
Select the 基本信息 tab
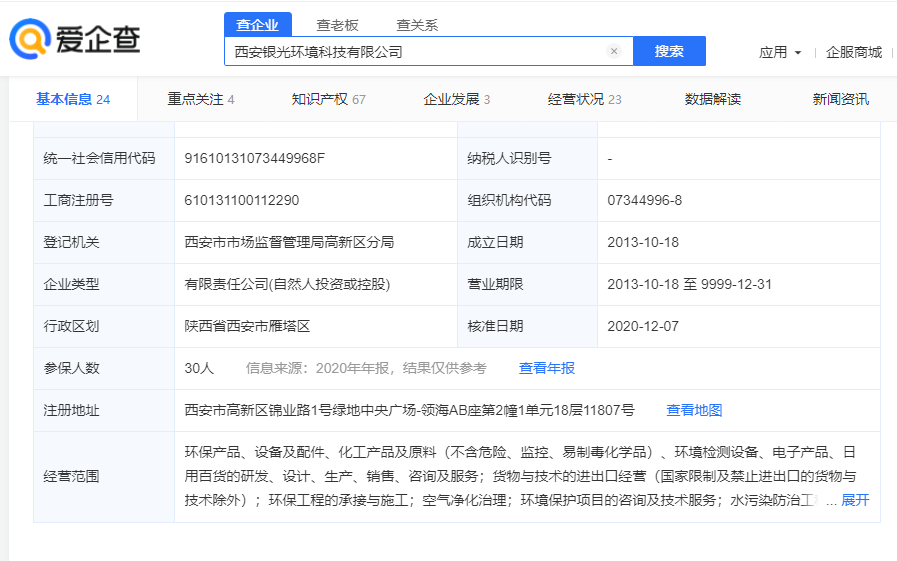coord(72,99)
